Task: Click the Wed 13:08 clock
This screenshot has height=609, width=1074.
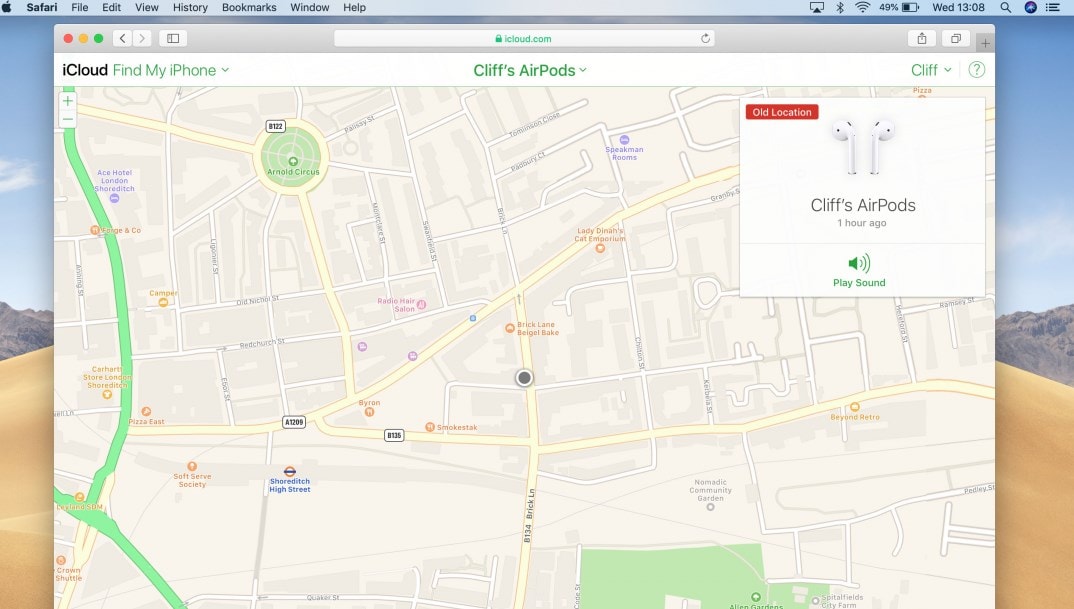Action: [x=958, y=8]
